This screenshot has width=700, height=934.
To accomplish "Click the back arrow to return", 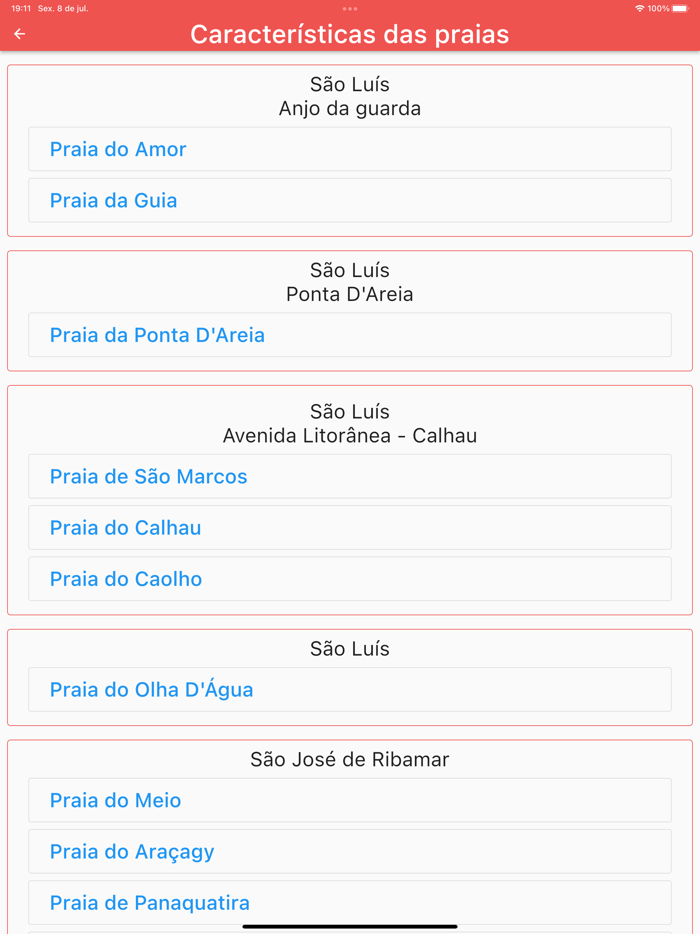I will point(19,33).
